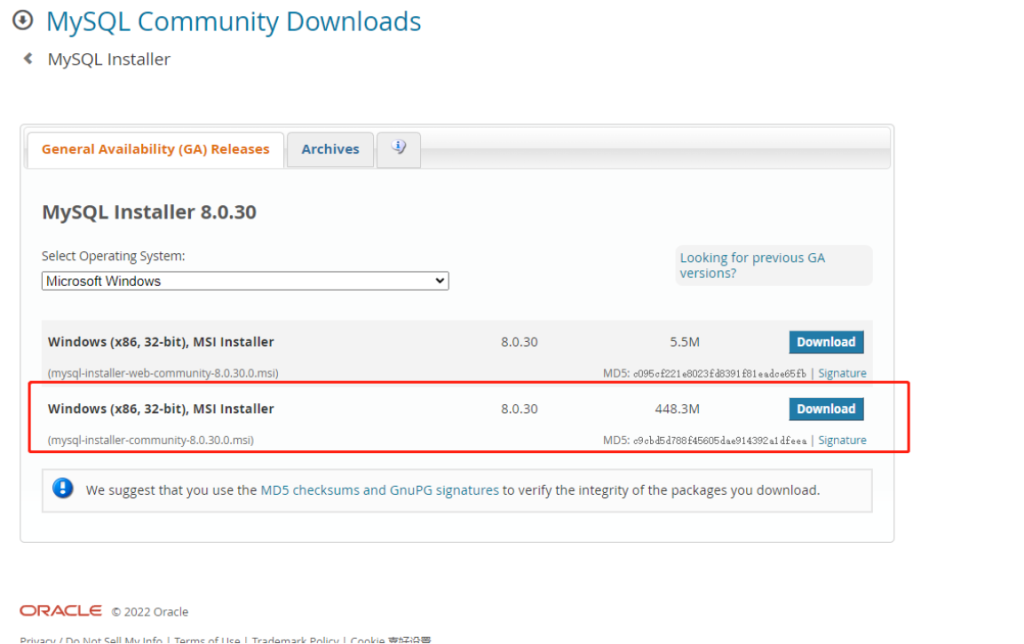
Task: Click the circular download icon beside the page title
Action: click(x=23, y=20)
